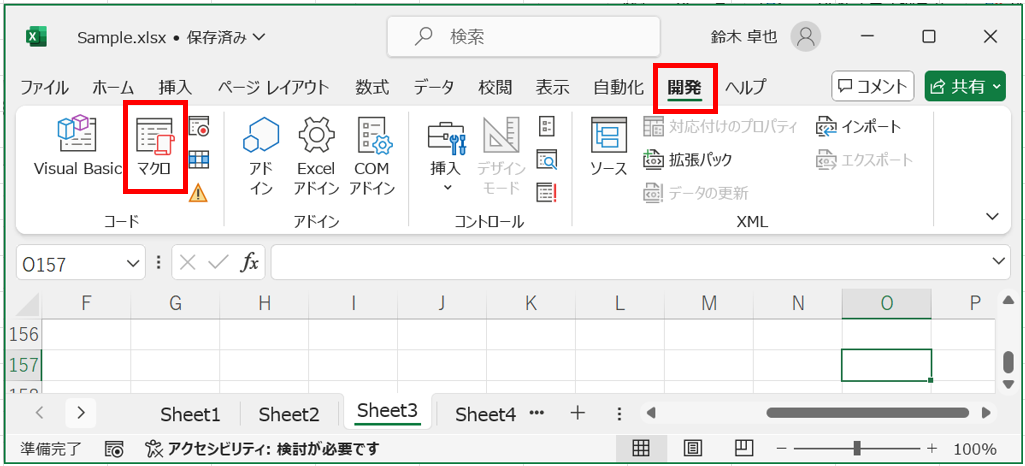Collapse ribbon with display options chevron
The height and width of the screenshot is (466, 1025).
tap(992, 216)
